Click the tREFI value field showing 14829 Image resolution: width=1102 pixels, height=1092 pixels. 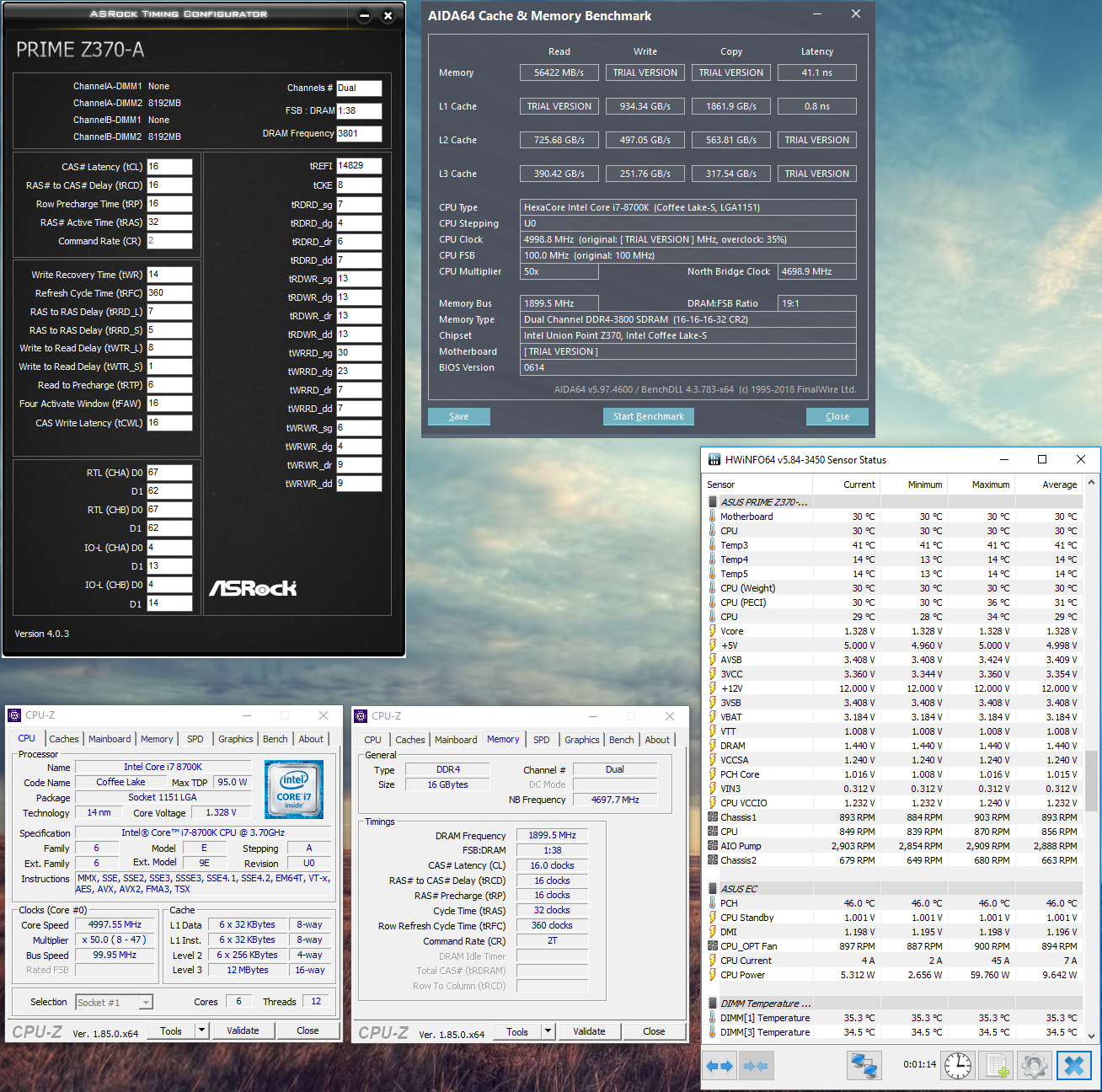359,166
